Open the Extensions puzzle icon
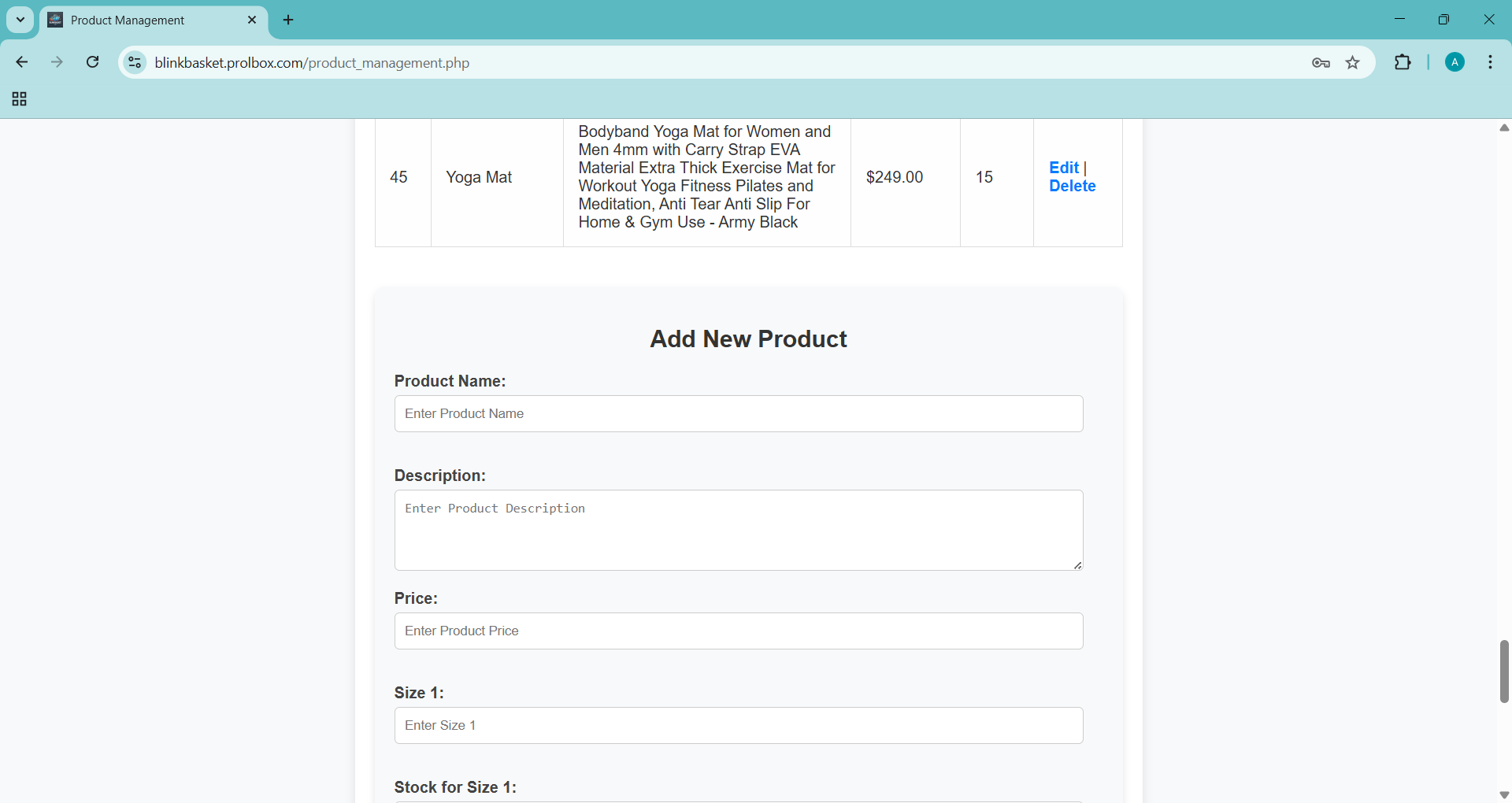The height and width of the screenshot is (803, 1512). point(1403,62)
